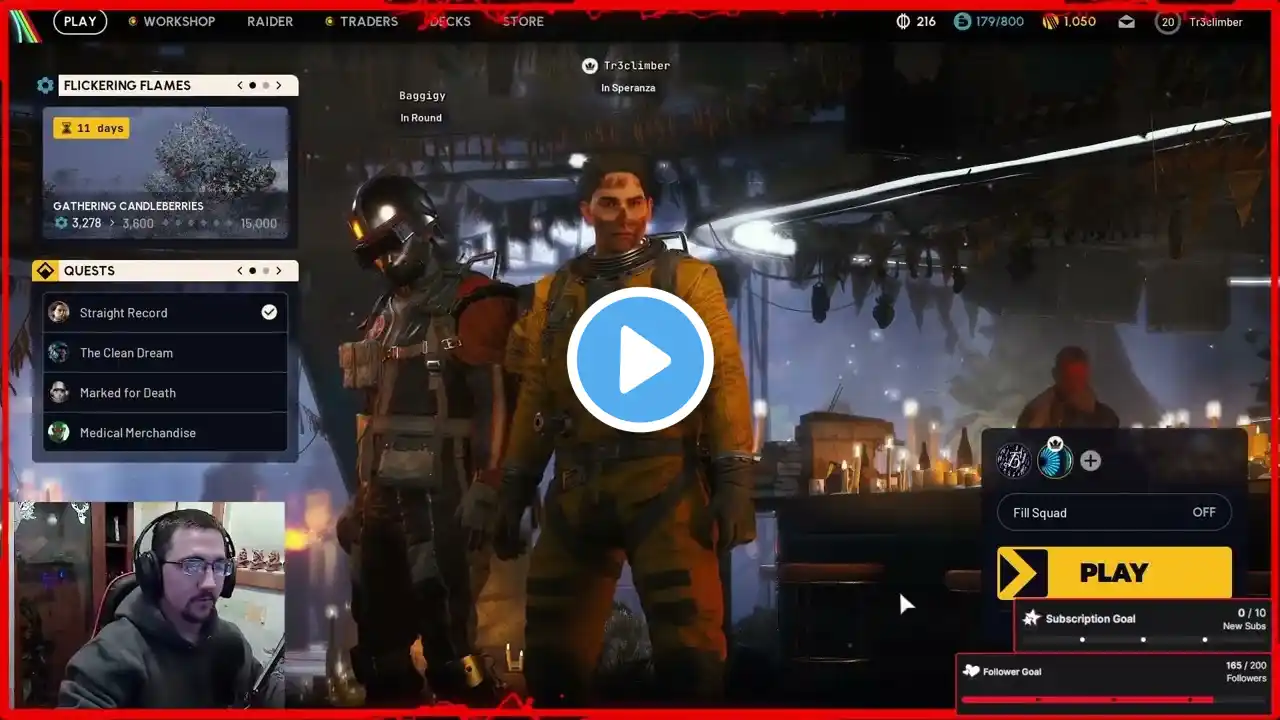Screen dimensions: 1280x720
Task: Click the "0 / 10" new subs count
Action: point(1252,613)
